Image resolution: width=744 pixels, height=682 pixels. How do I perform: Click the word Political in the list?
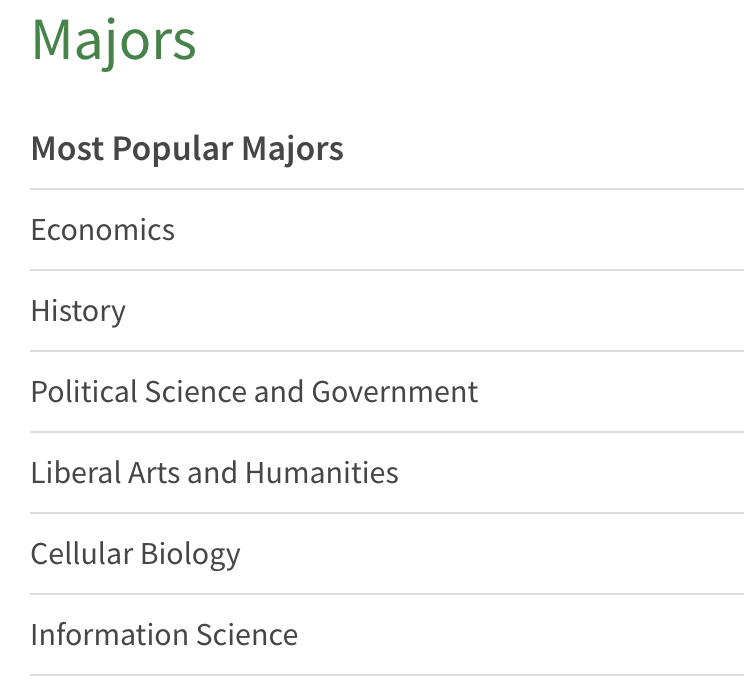tap(84, 392)
